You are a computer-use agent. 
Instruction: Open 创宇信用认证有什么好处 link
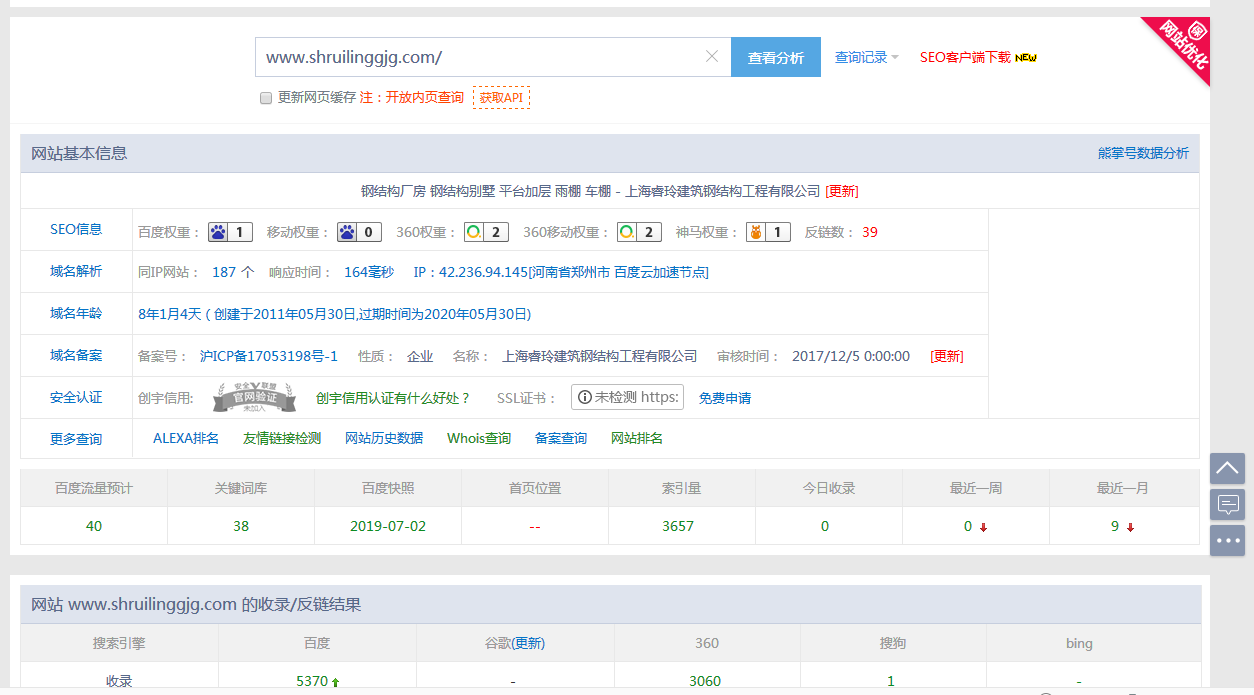click(x=393, y=398)
